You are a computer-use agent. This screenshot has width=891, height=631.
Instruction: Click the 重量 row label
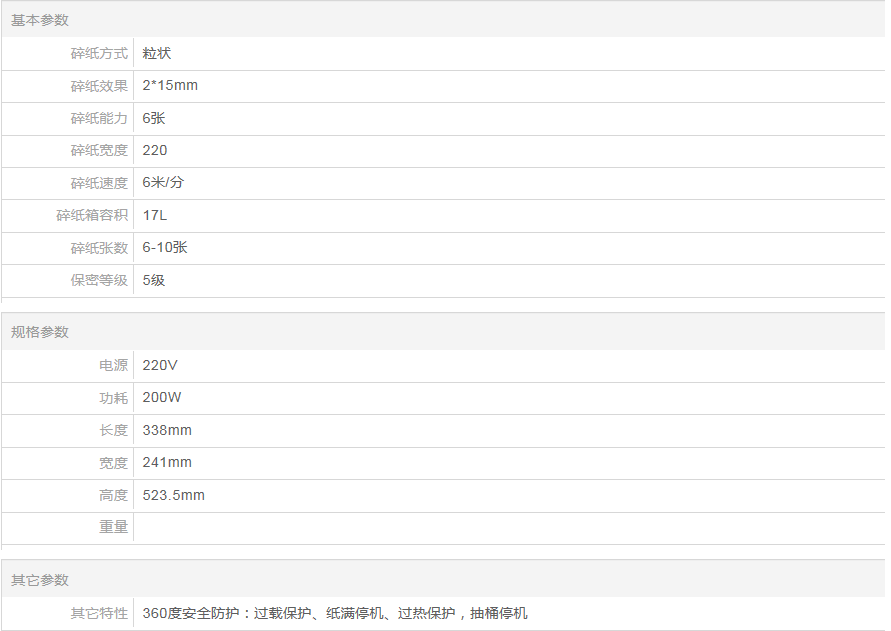click(x=113, y=527)
